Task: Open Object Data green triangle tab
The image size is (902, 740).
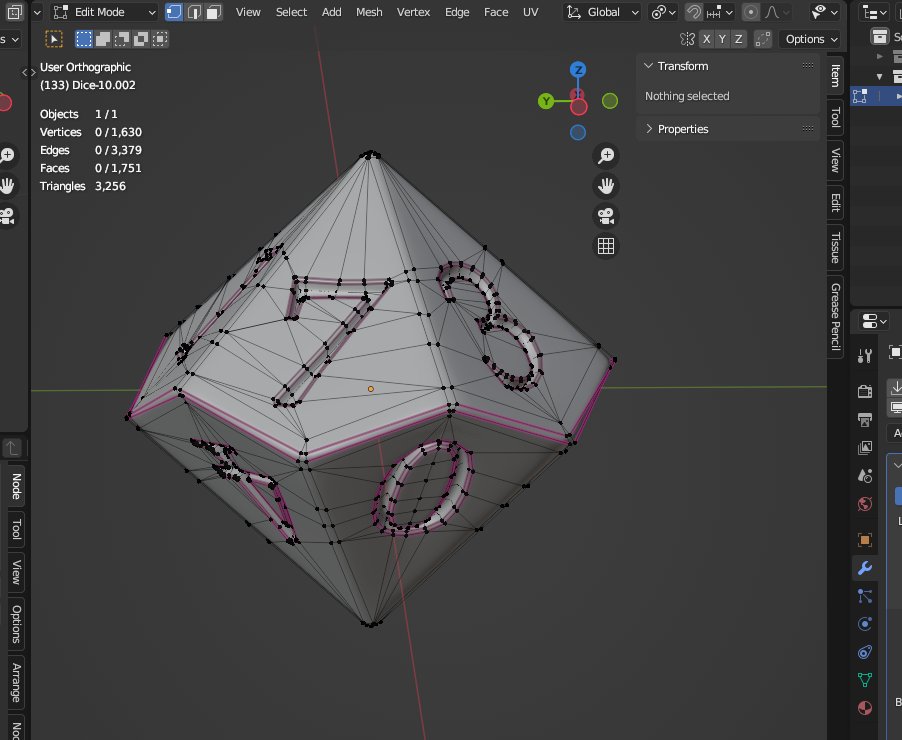Action: 865,680
